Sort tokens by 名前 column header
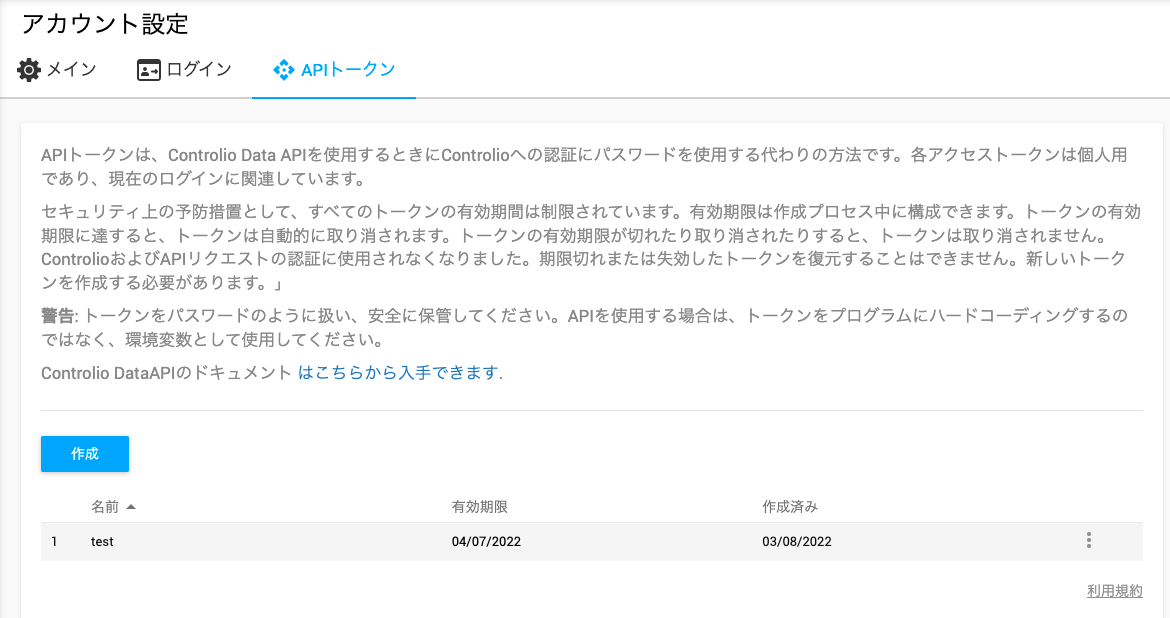The width and height of the screenshot is (1170, 618). coord(105,507)
